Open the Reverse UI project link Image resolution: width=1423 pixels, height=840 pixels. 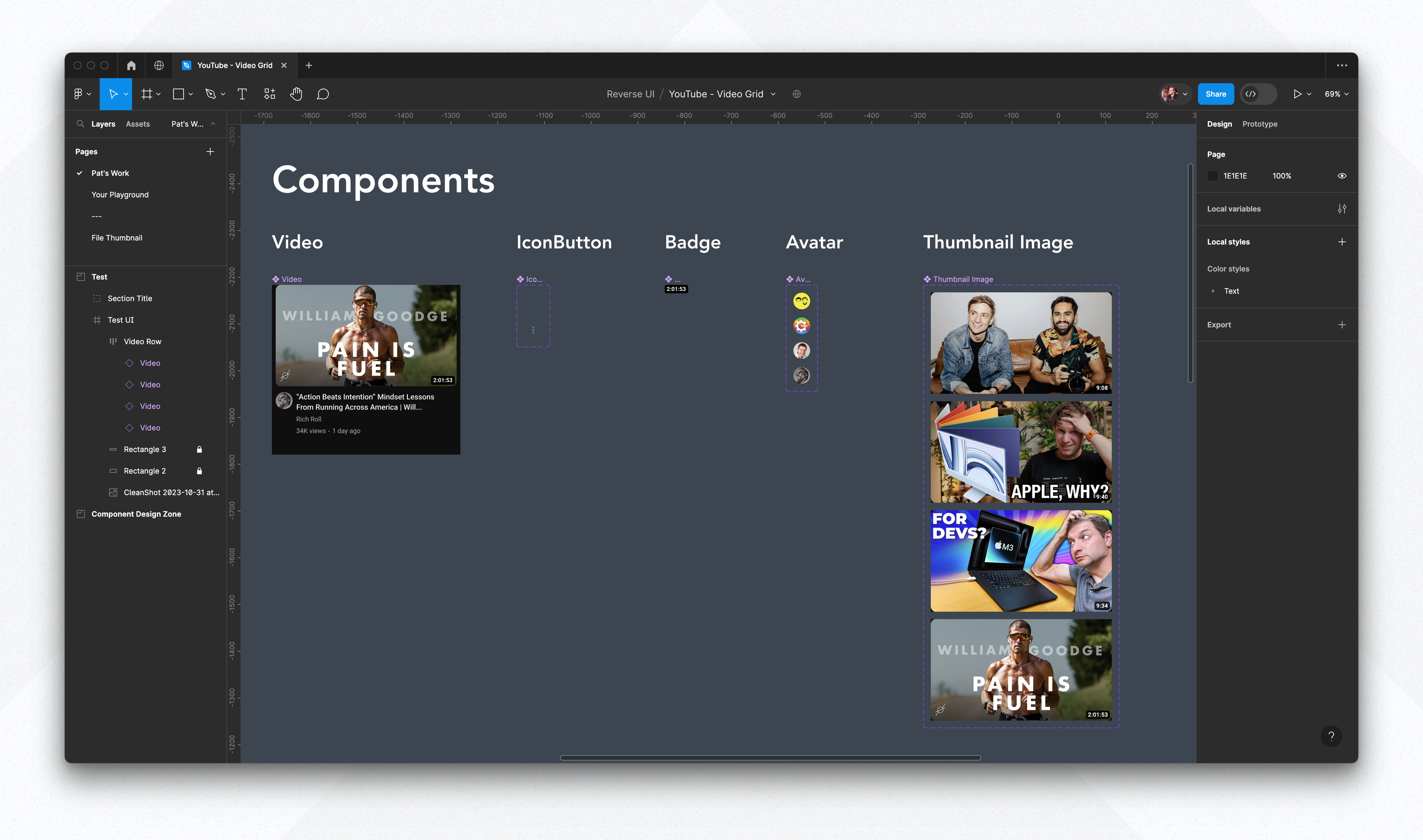click(630, 94)
